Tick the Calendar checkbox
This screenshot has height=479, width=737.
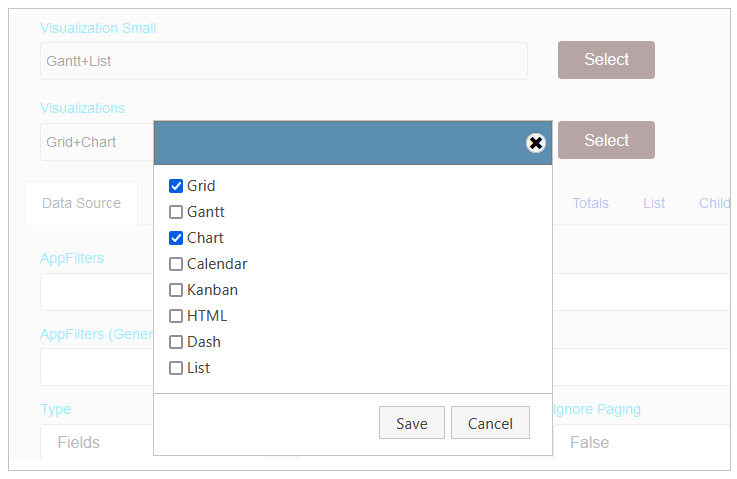click(176, 264)
